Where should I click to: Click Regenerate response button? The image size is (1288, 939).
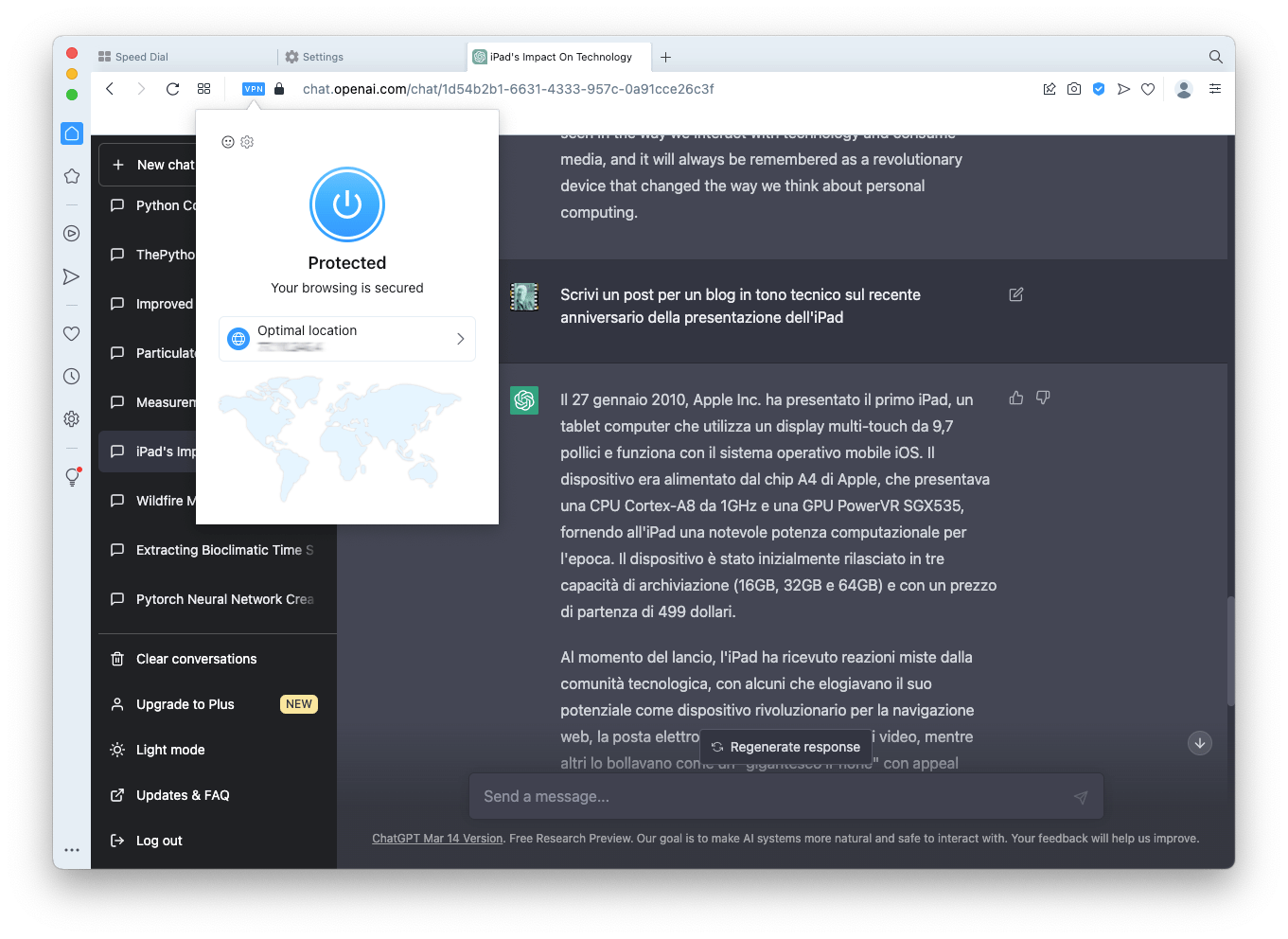click(785, 747)
